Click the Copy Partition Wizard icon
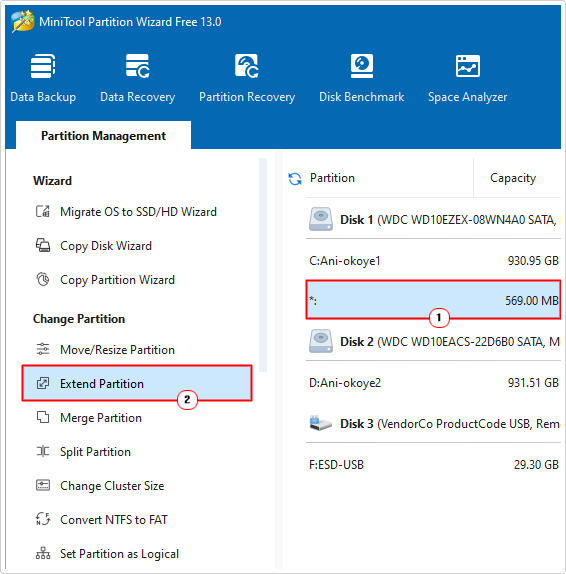Screen dimensions: 566x574 (x=43, y=279)
